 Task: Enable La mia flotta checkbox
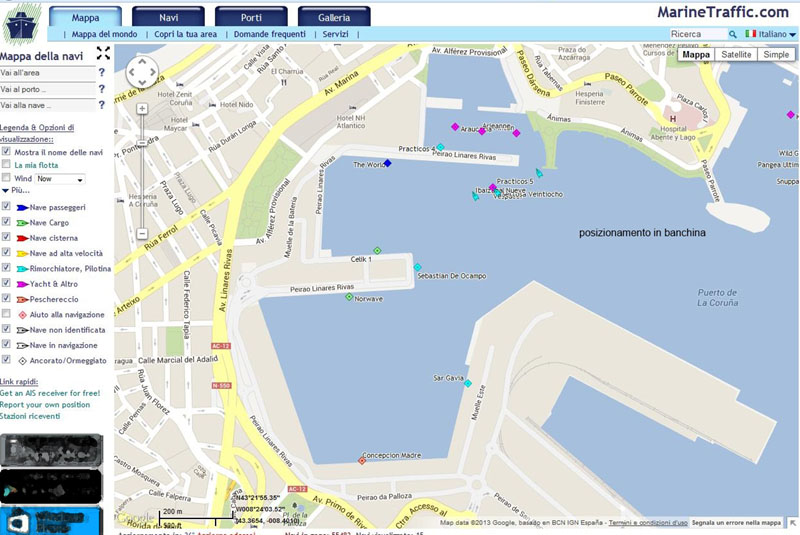click(x=6, y=164)
